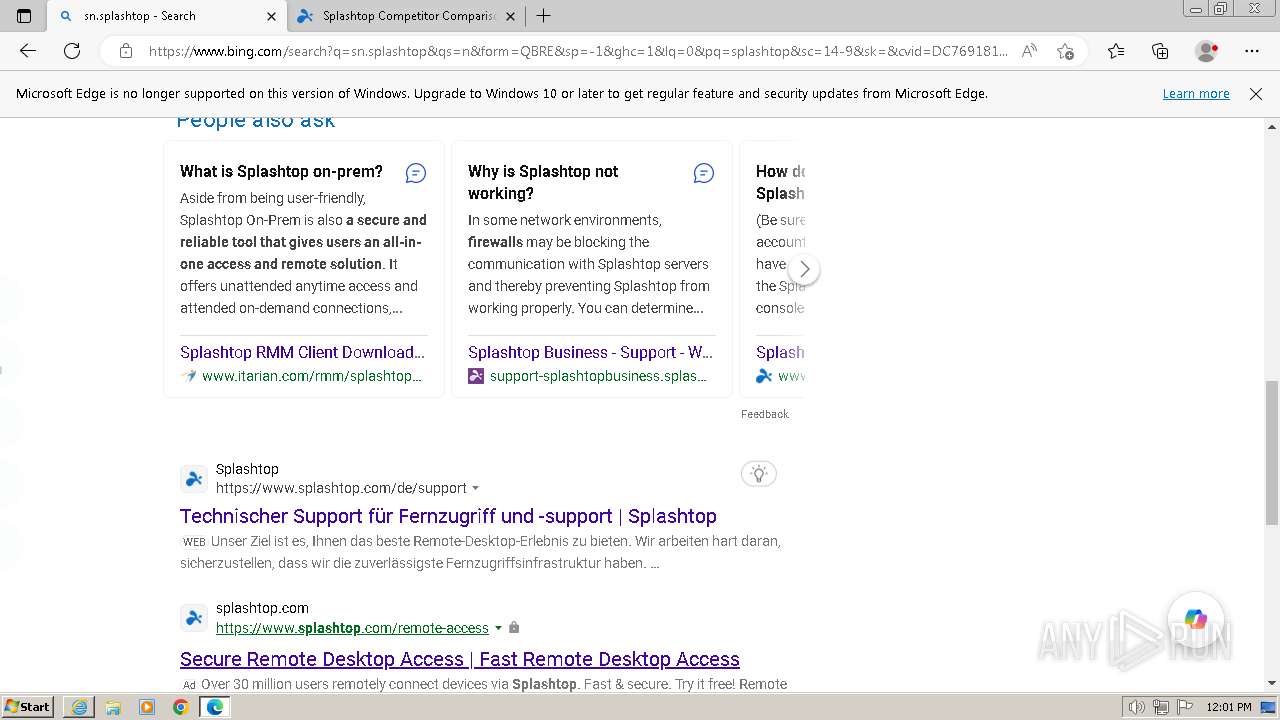Viewport: 1280px width, 720px height.
Task: Launch Google Chrome from taskbar
Action: tap(180, 707)
